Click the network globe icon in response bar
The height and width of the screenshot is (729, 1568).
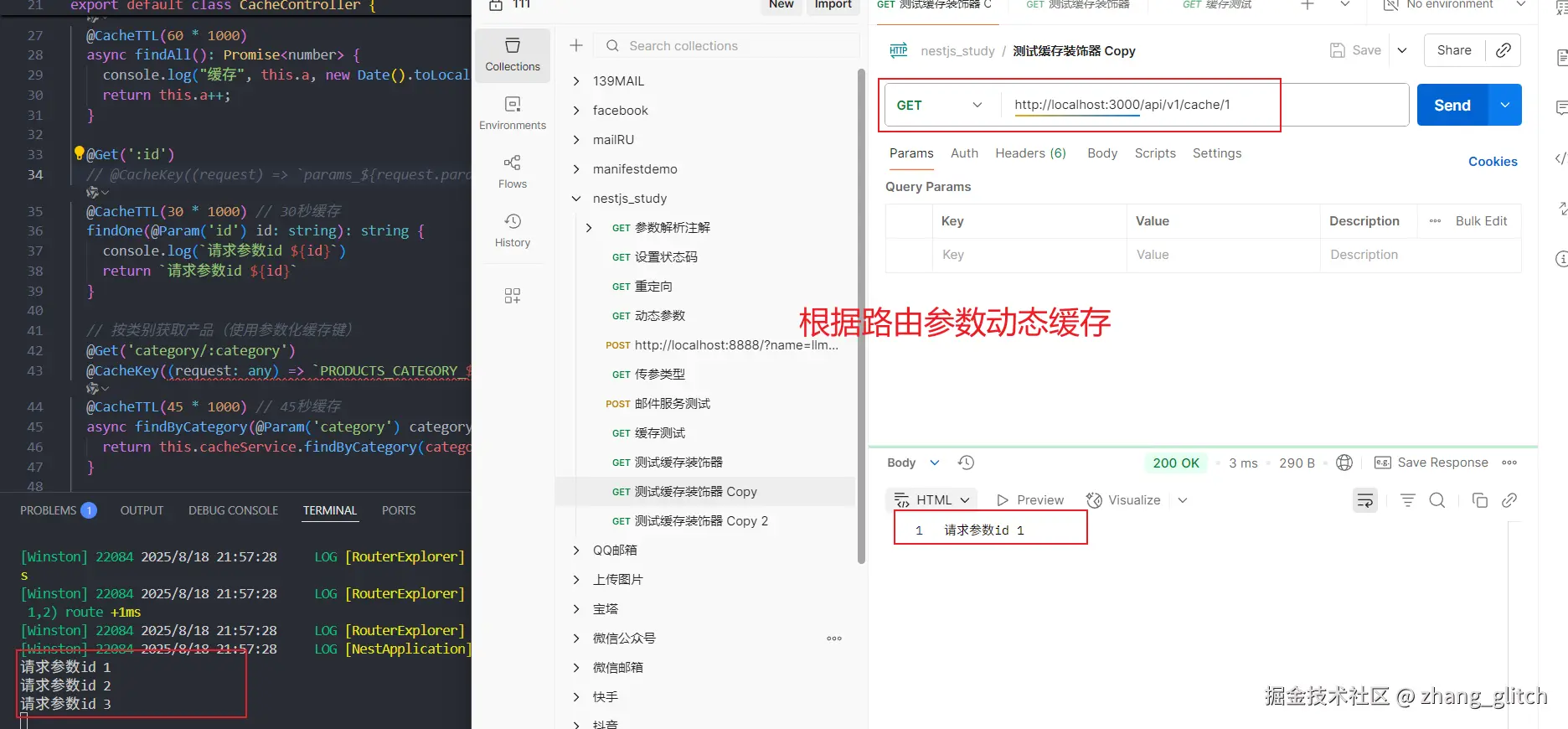1344,463
